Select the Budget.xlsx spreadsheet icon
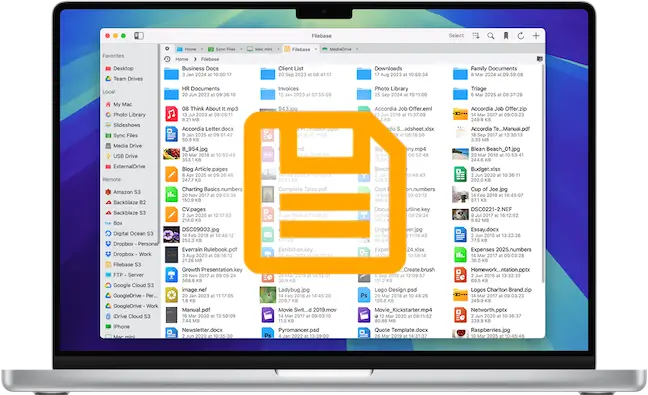Screen dimensions: 648x395 460,174
